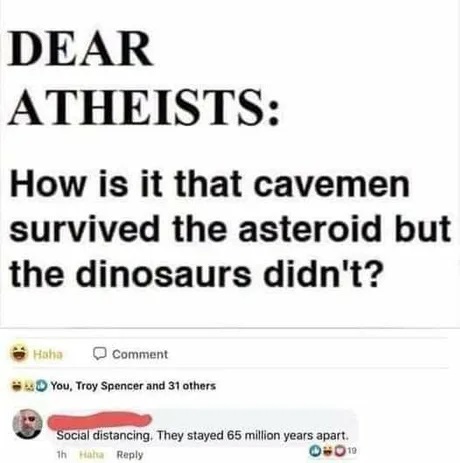Click Haha under the social distancing comment

point(92,454)
